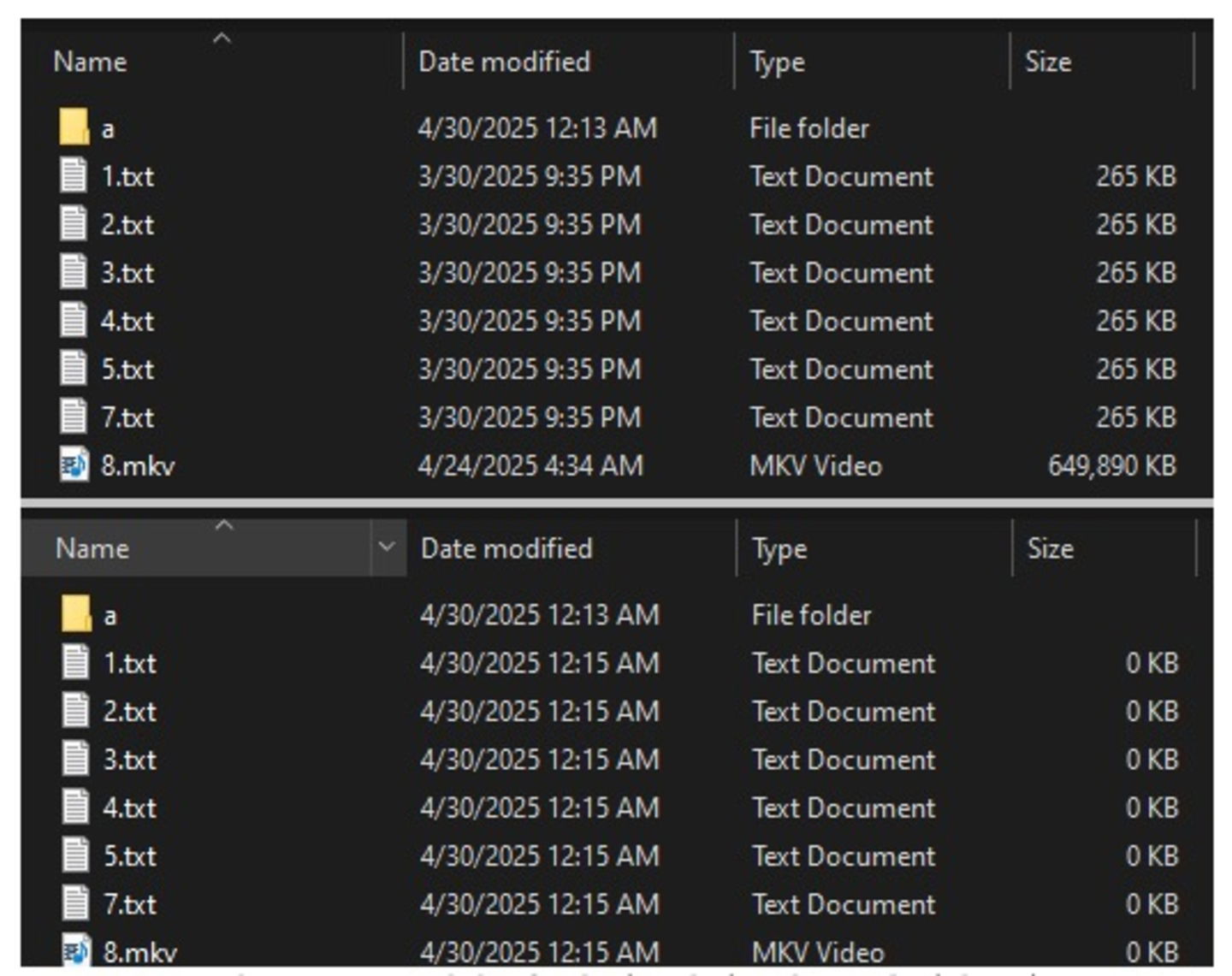Click 0 KB size of lower 8.mkv
This screenshot has height=976, width=1232.
click(x=1152, y=952)
